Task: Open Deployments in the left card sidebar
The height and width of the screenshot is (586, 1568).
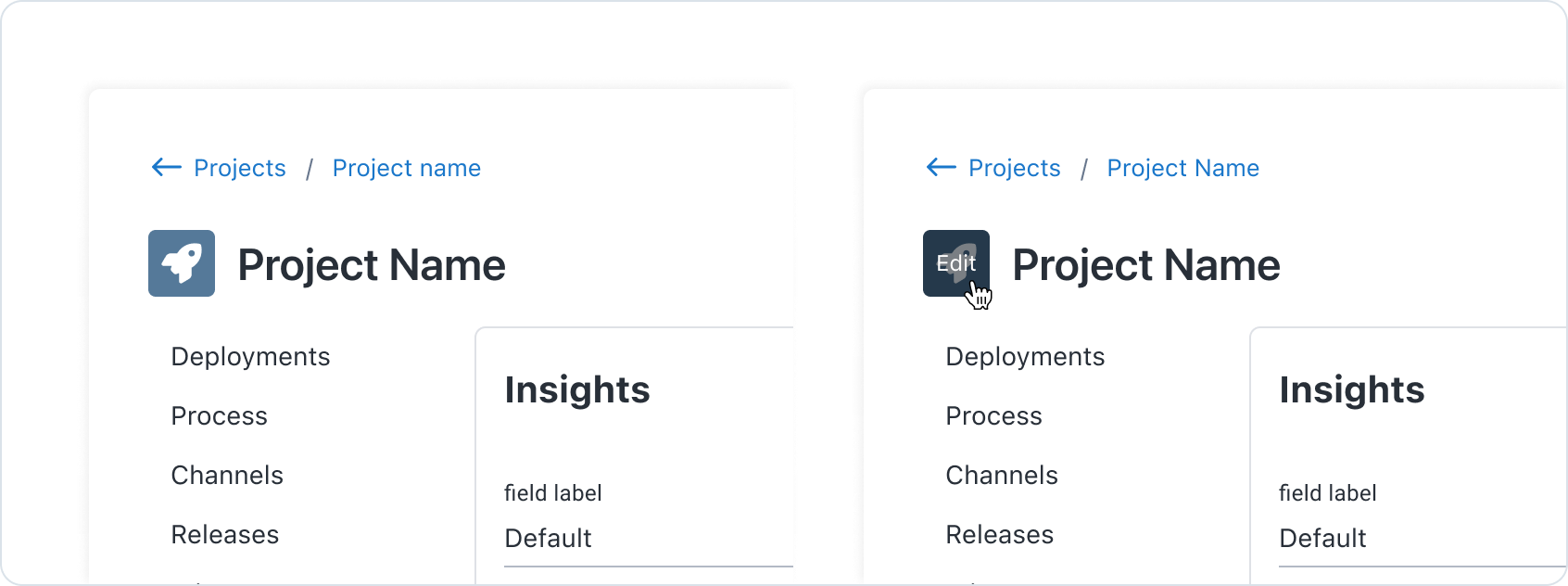Action: [x=250, y=357]
